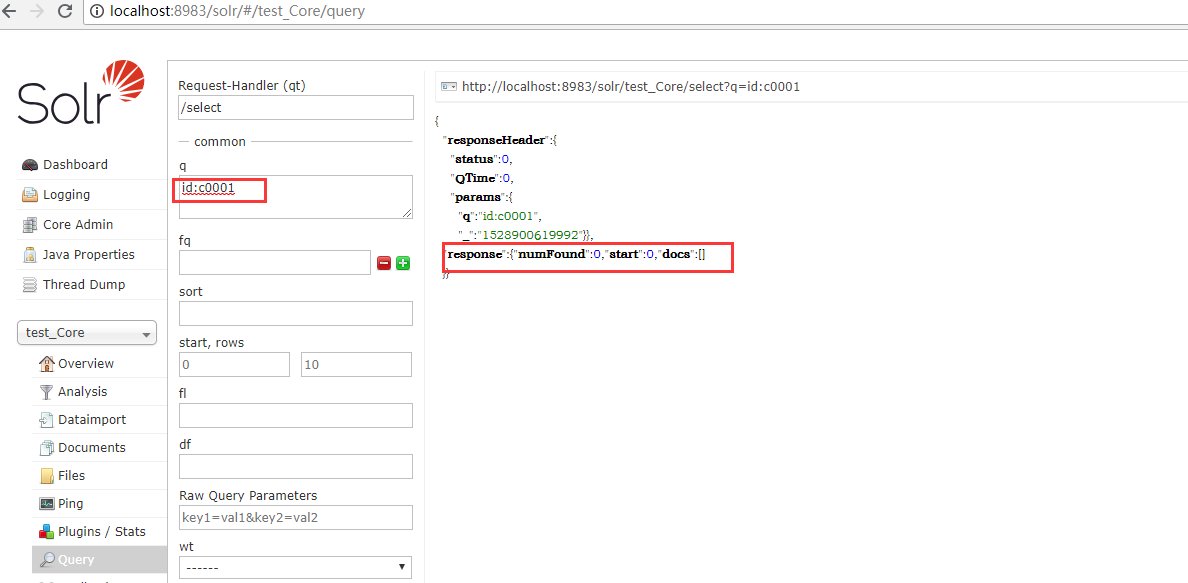Click the Plugins / Stats blocks icon
The image size is (1188, 583).
point(47,532)
